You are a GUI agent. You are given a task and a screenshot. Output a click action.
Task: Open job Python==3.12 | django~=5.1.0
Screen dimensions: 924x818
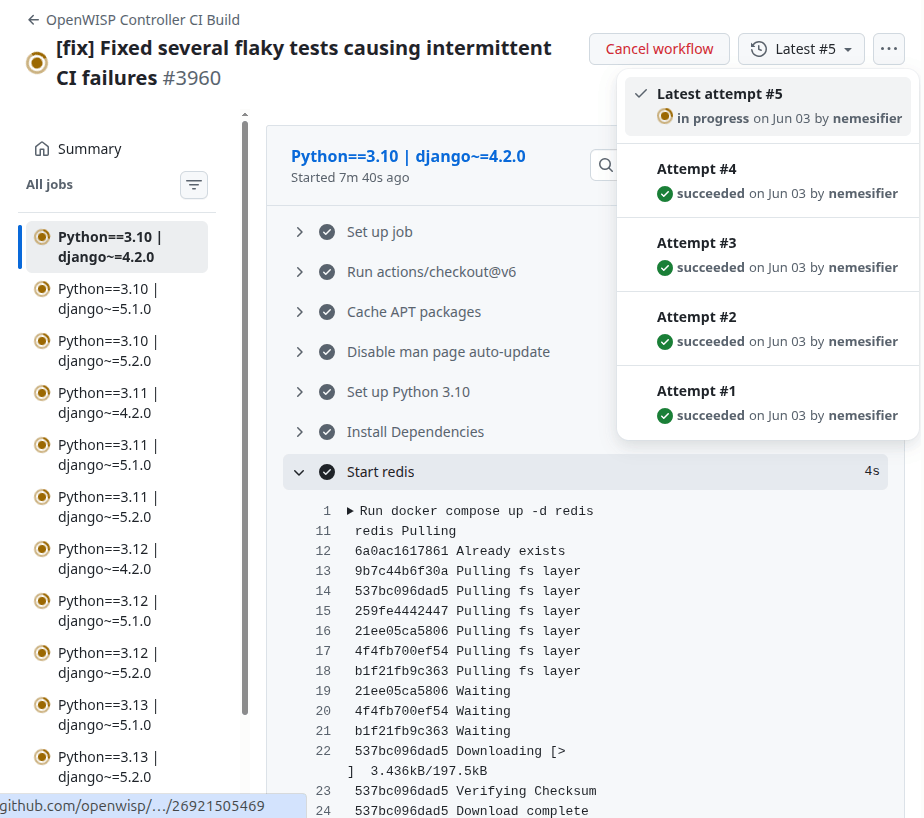(117, 611)
